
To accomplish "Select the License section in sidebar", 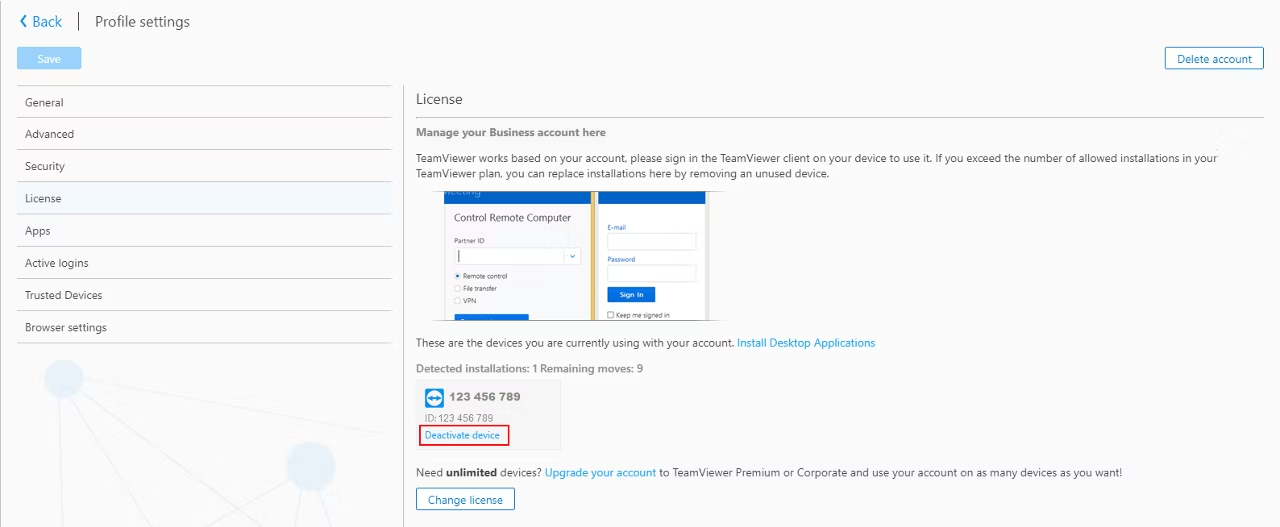I will tap(204, 198).
